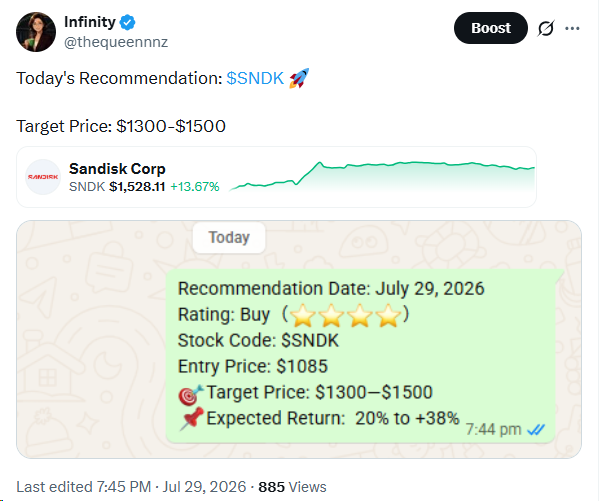Image resolution: width=607 pixels, height=501 pixels.
Task: Click the rocket emoji in the post
Action: pos(299,78)
